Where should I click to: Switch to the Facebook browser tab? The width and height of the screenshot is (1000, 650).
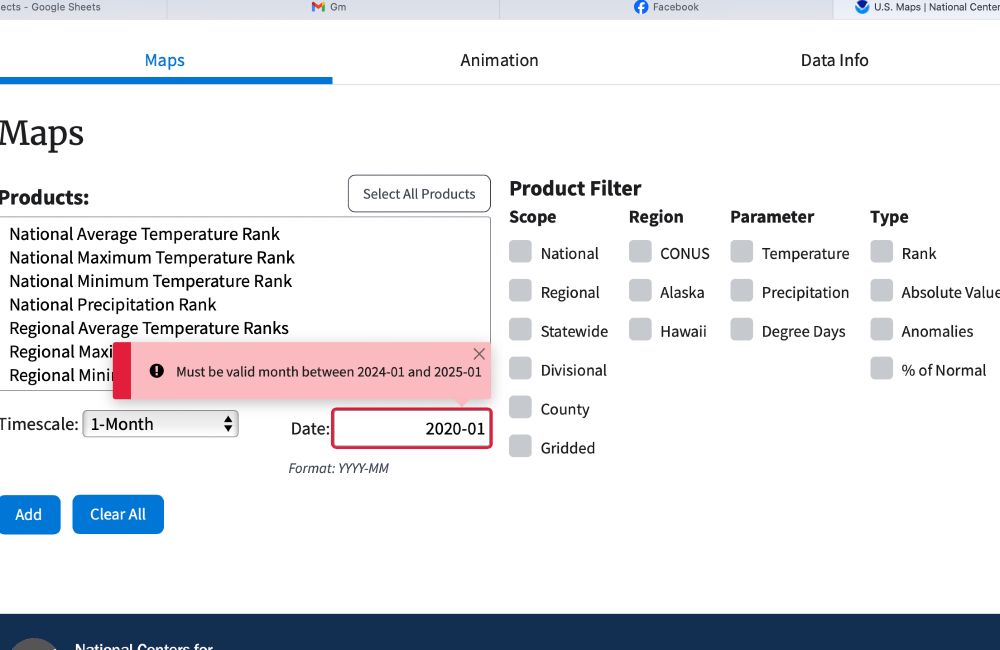coord(666,8)
